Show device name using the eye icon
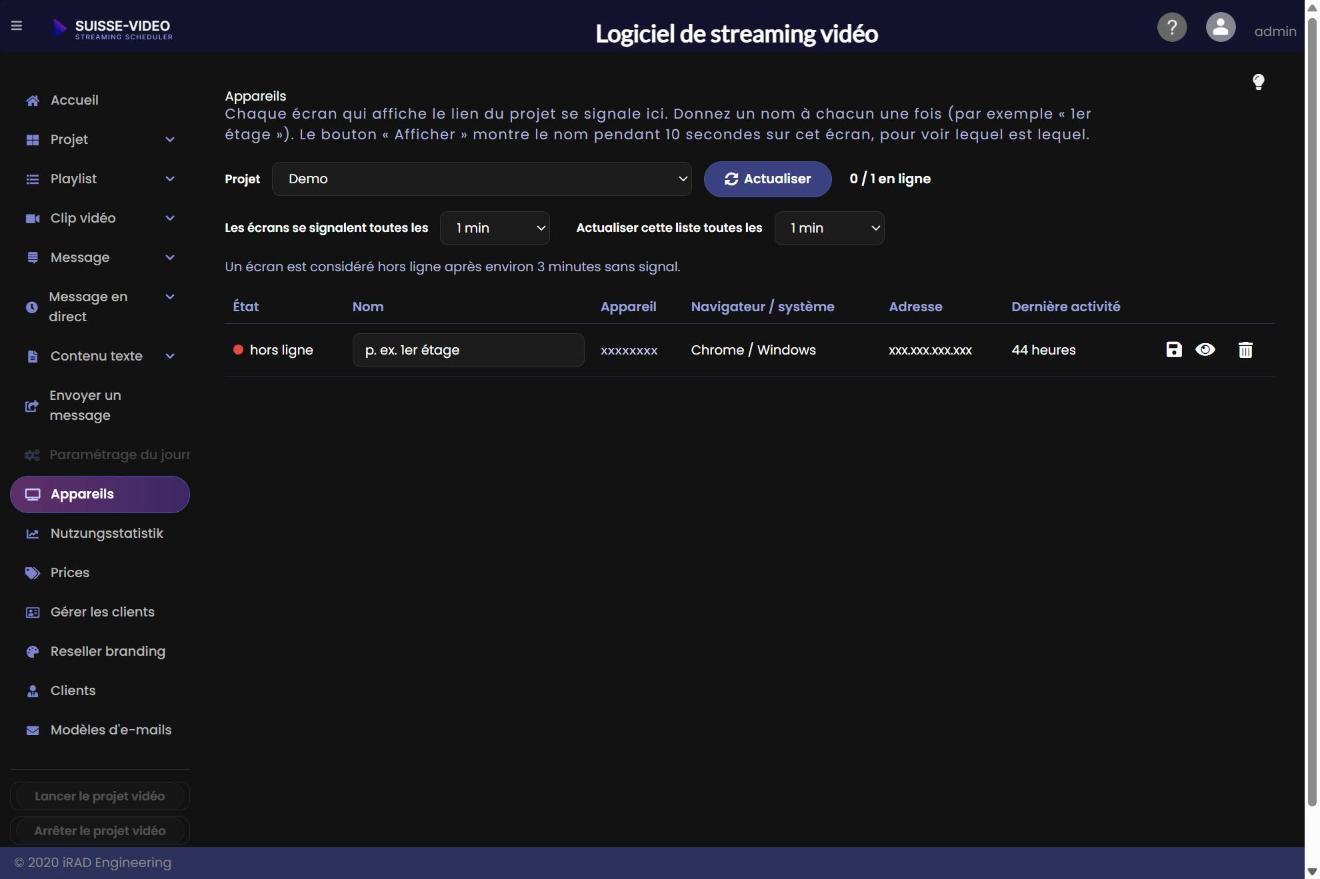Viewport: 1320px width, 879px height. click(x=1205, y=350)
